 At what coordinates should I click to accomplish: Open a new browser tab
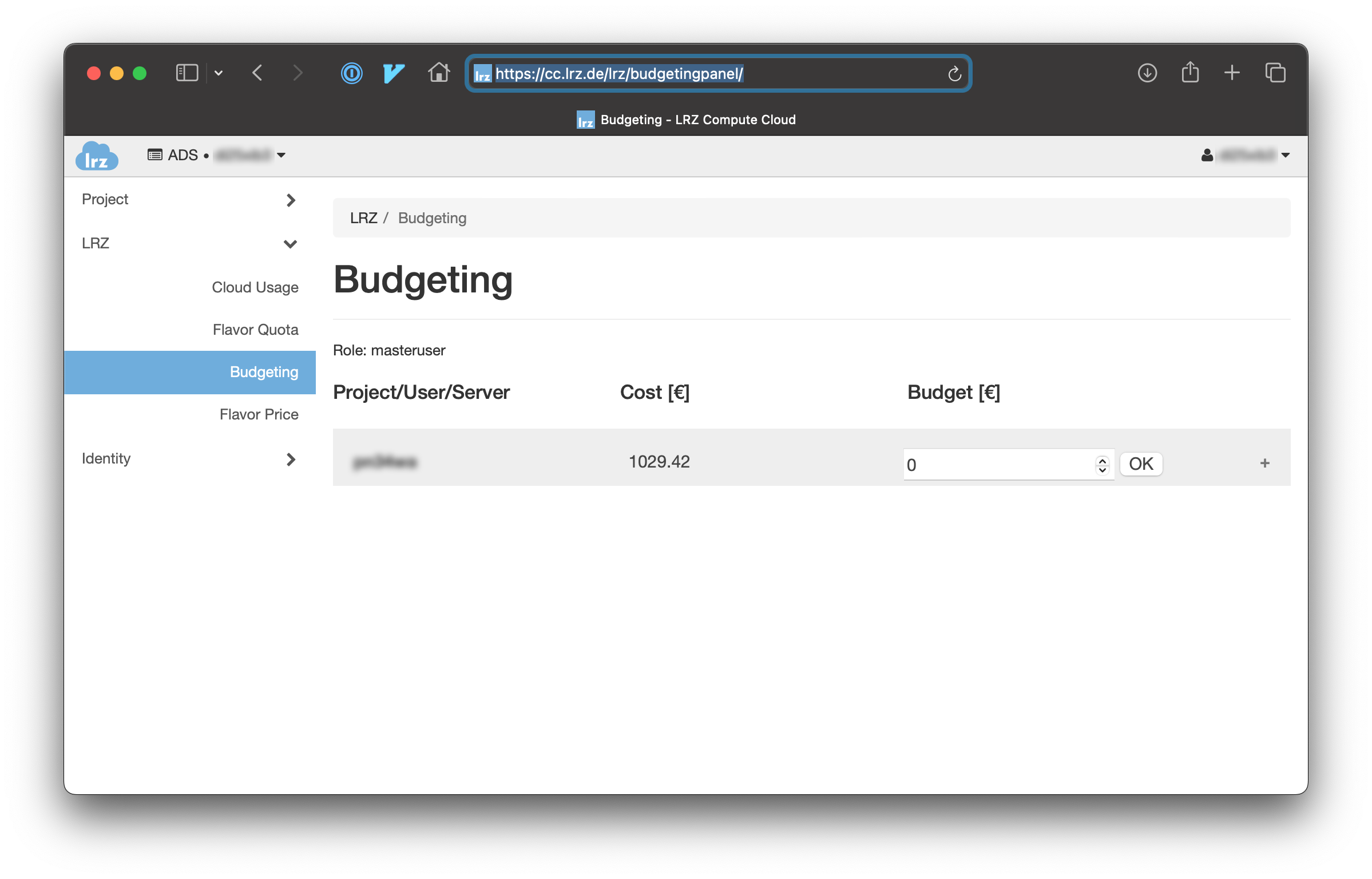[1232, 73]
